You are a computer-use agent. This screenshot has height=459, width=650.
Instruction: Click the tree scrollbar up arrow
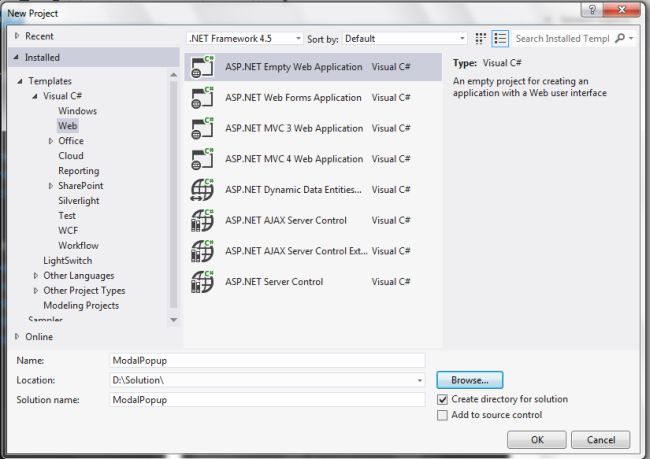pyautogui.click(x=174, y=75)
